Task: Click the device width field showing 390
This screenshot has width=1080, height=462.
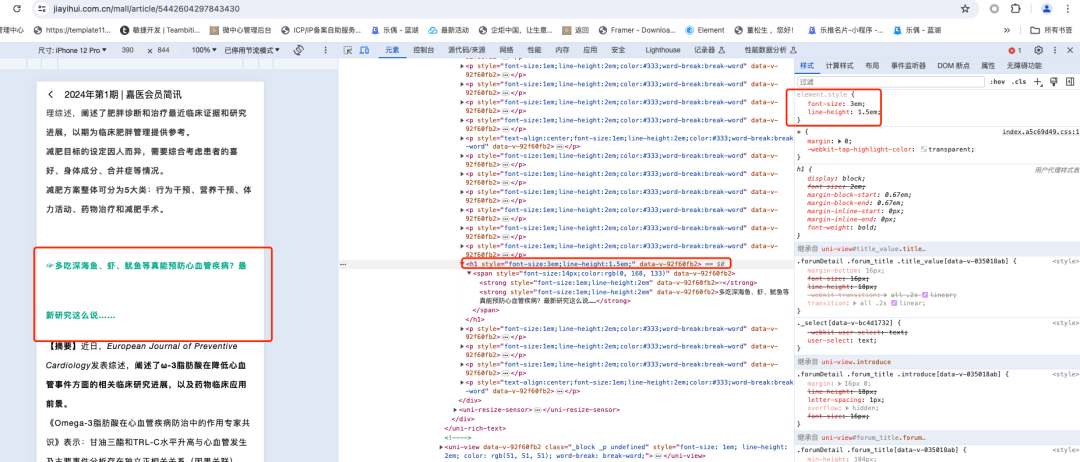Action: pos(128,50)
